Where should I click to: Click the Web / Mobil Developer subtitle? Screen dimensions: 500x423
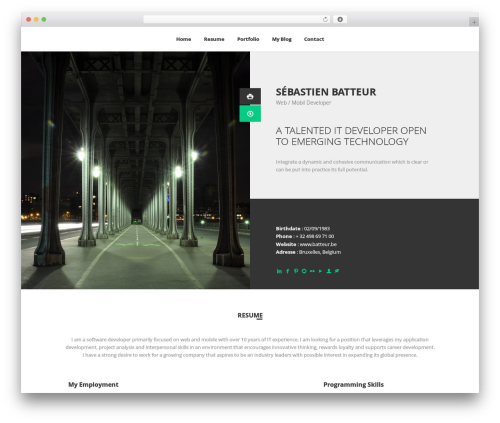click(303, 103)
